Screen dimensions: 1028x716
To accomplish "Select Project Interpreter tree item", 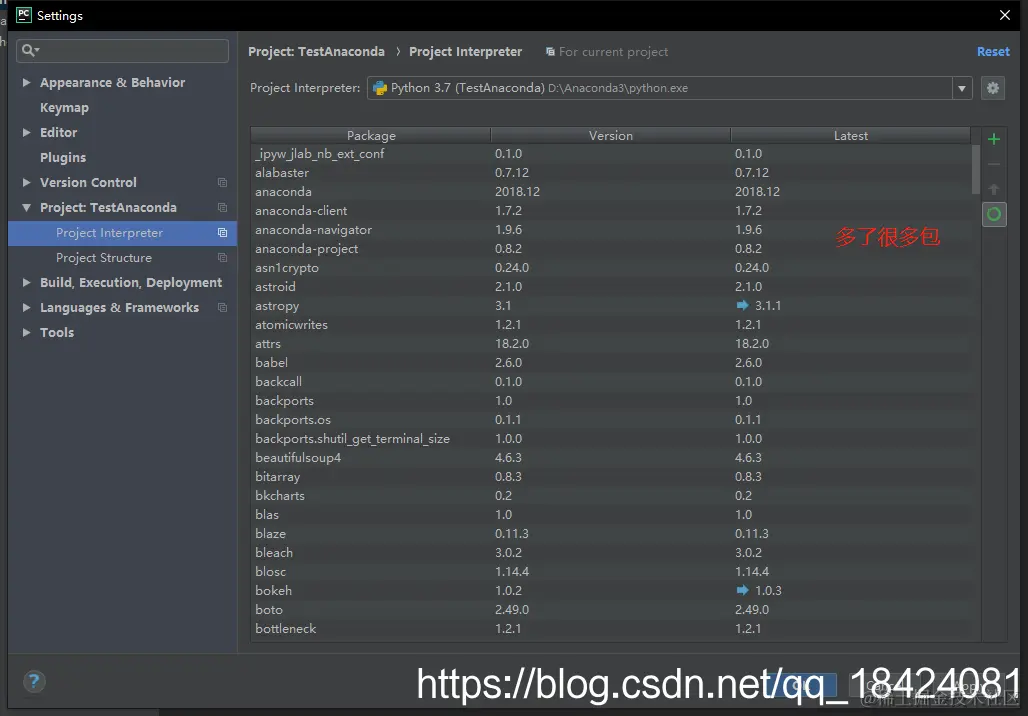I will [x=122, y=233].
